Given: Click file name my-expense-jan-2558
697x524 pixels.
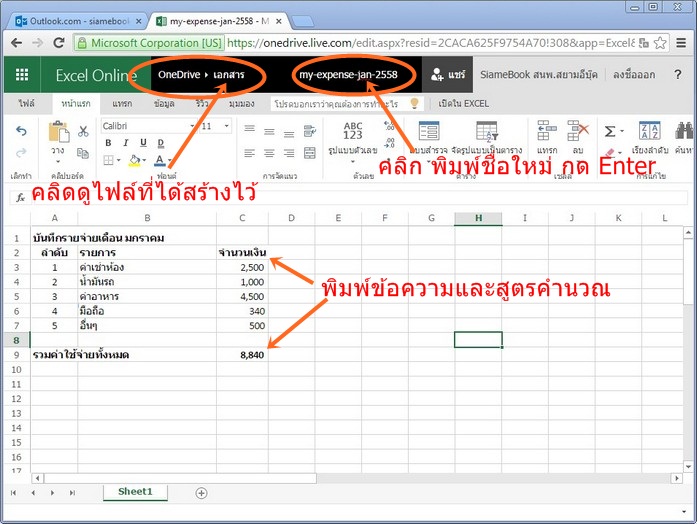Looking at the screenshot, I should [x=348, y=75].
